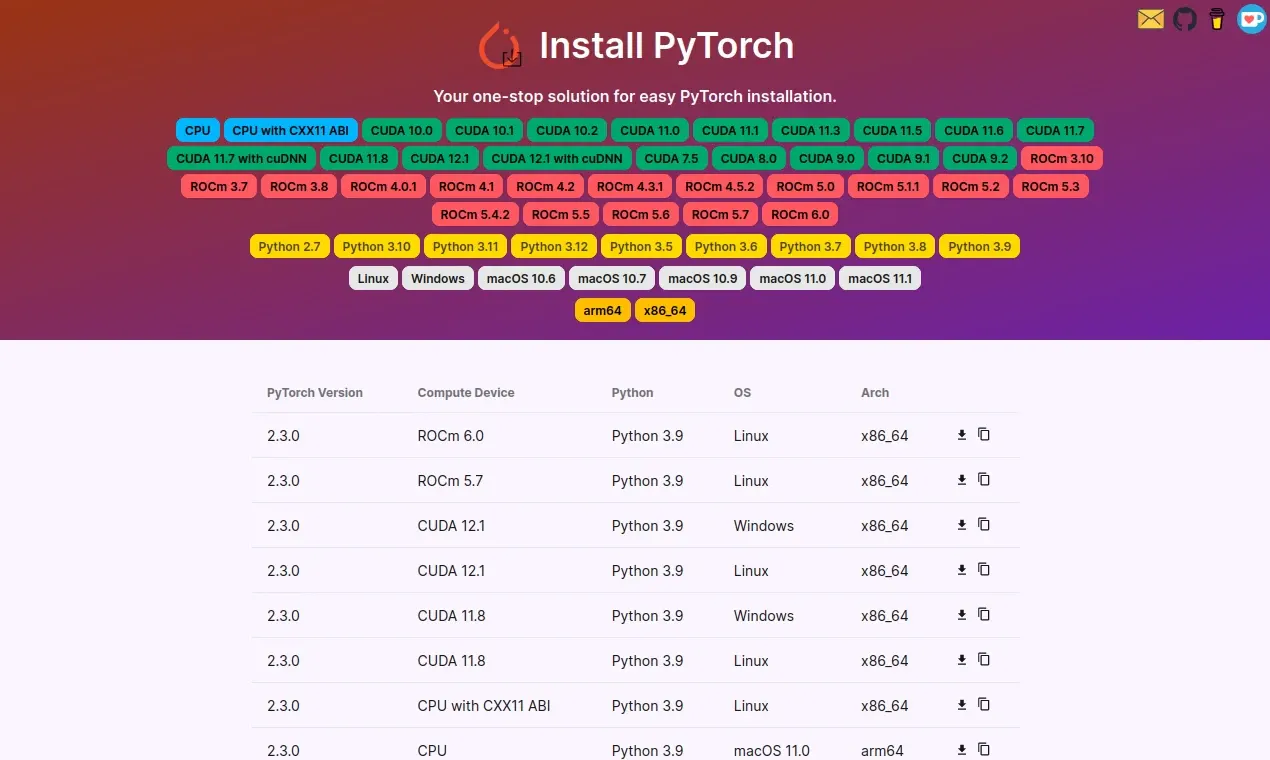
Task: Click the Compute Device column header
Action: point(466,393)
